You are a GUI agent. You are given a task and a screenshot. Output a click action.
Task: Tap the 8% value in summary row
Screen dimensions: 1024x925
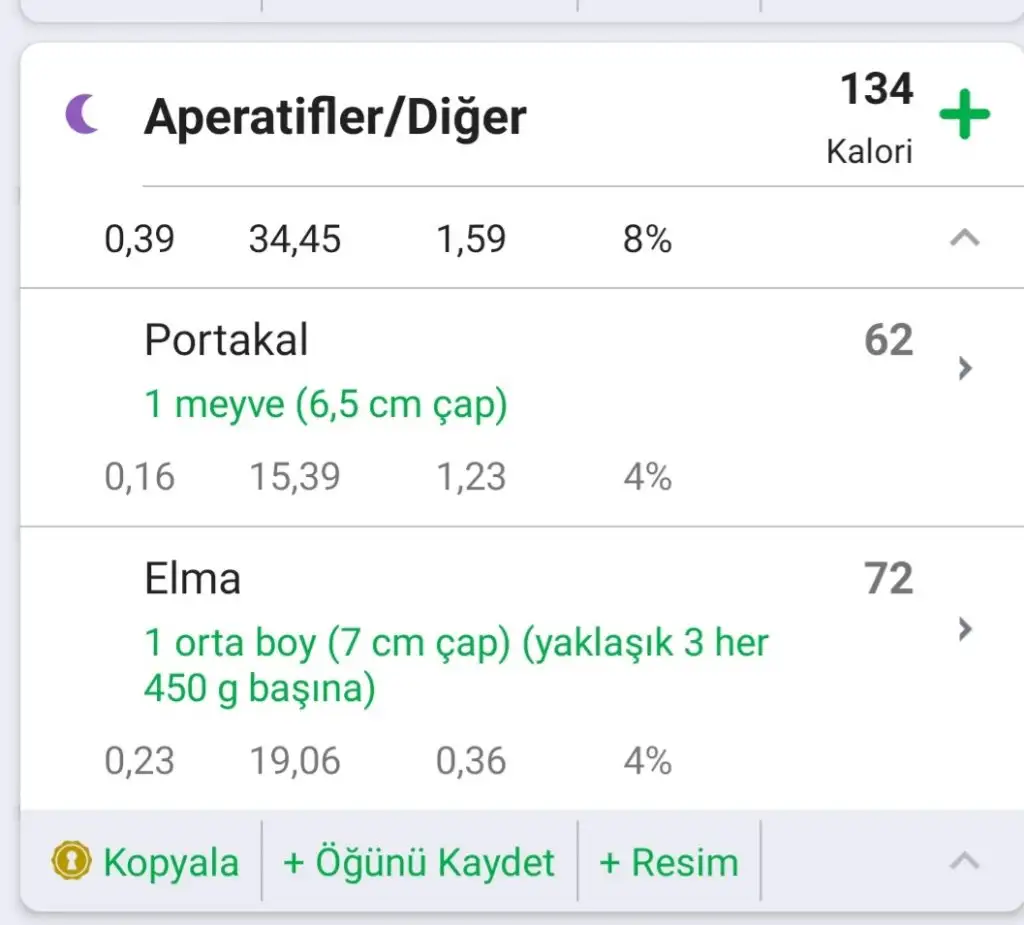(647, 240)
